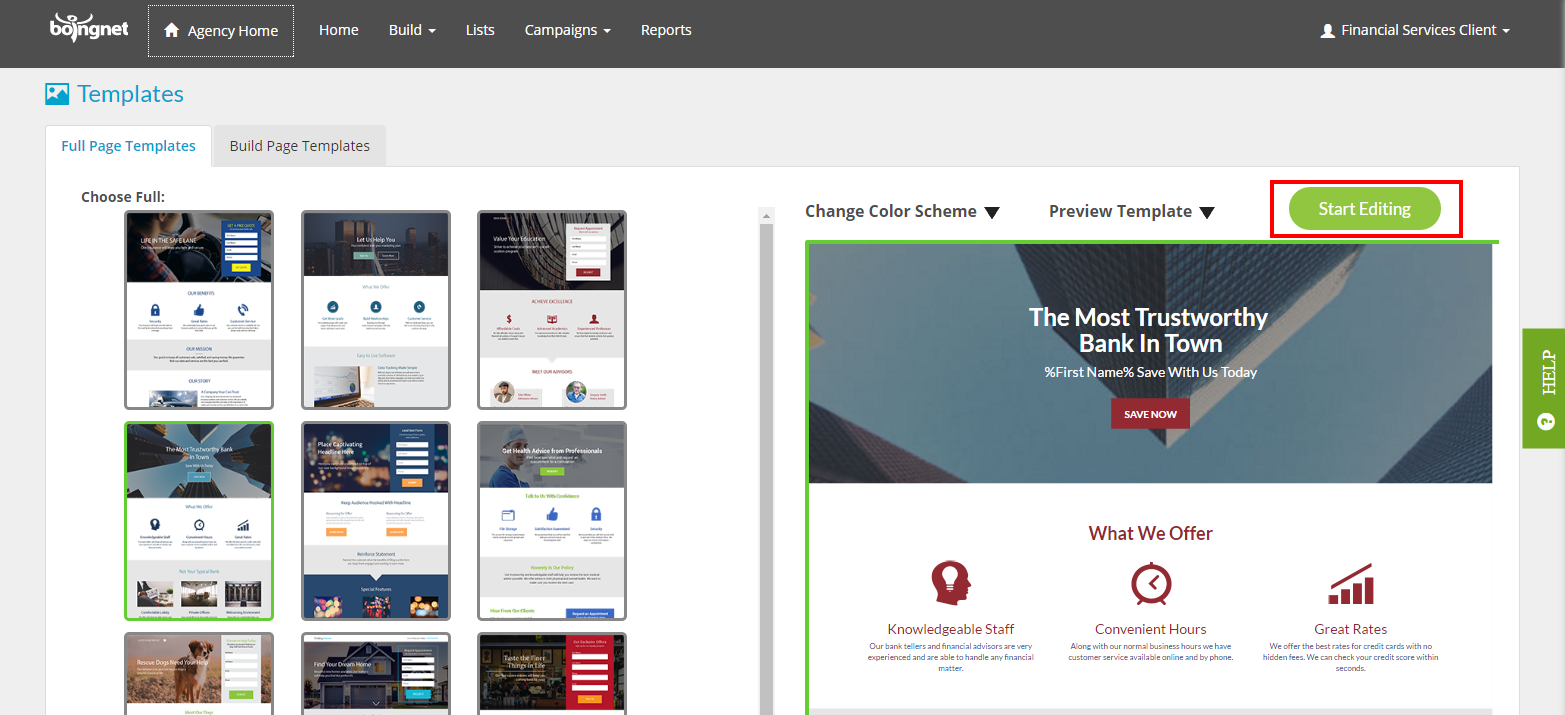Screen dimensions: 1565x715
Task: Click the question mark icon on Help tab
Action: coord(1547,420)
